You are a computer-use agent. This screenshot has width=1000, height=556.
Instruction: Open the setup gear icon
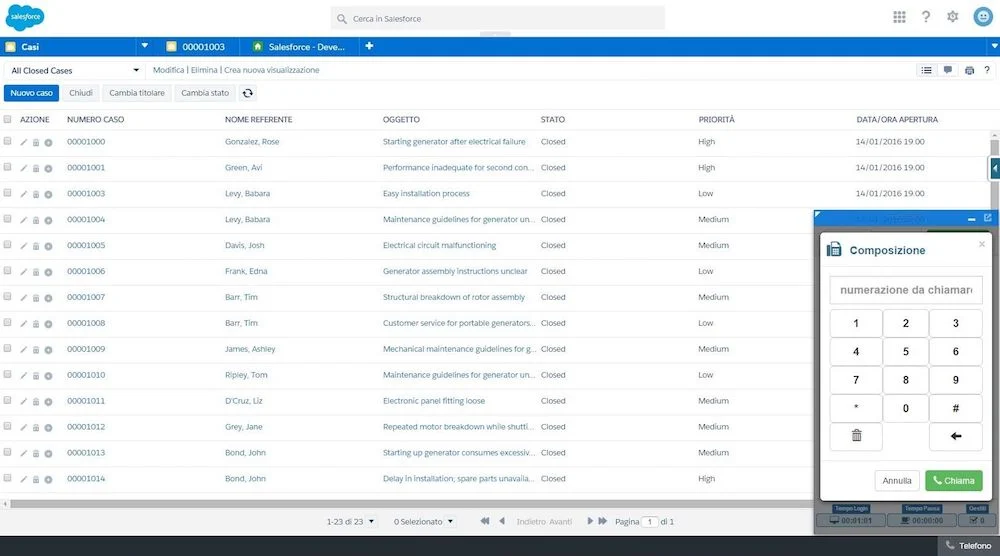953,17
